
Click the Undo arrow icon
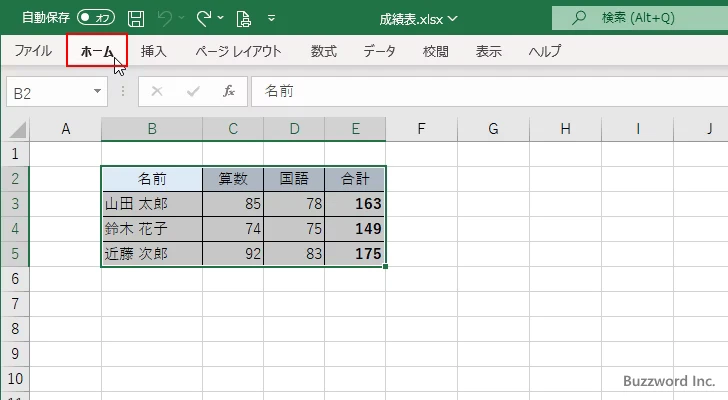164,19
